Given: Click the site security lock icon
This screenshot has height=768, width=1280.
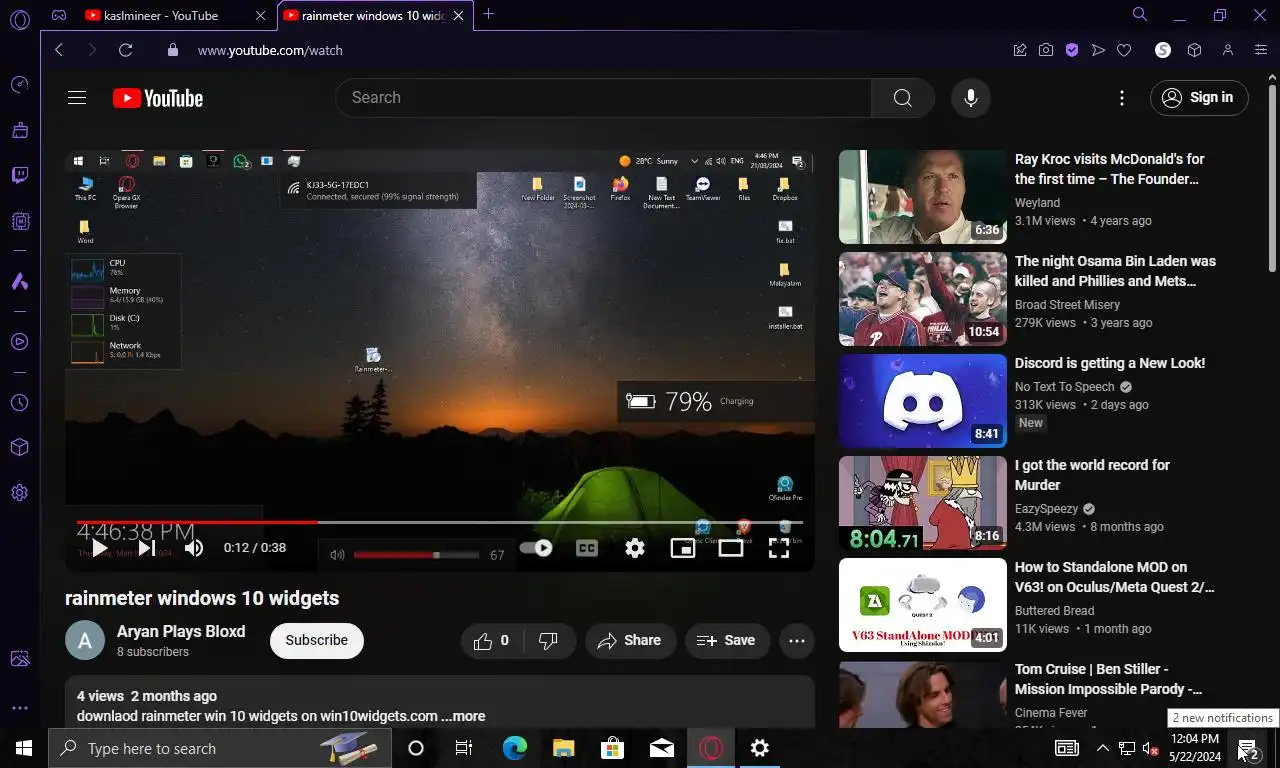Looking at the screenshot, I should point(173,50).
